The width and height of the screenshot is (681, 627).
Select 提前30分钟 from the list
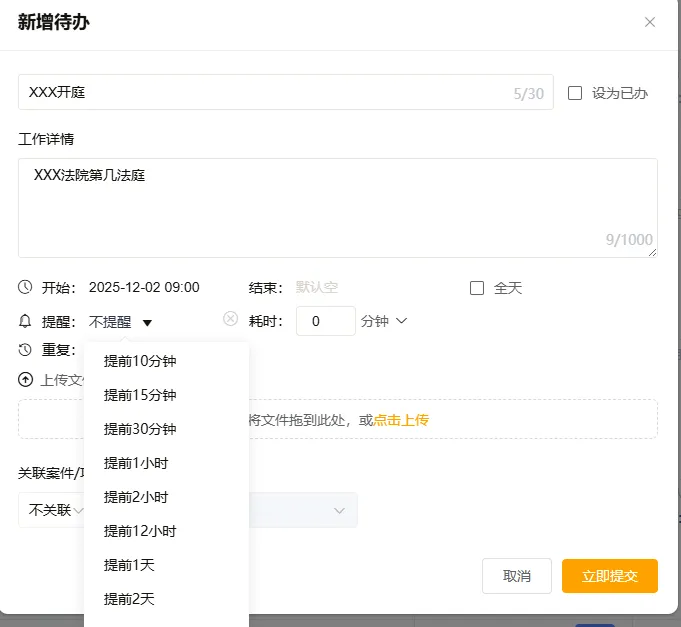click(x=140, y=429)
